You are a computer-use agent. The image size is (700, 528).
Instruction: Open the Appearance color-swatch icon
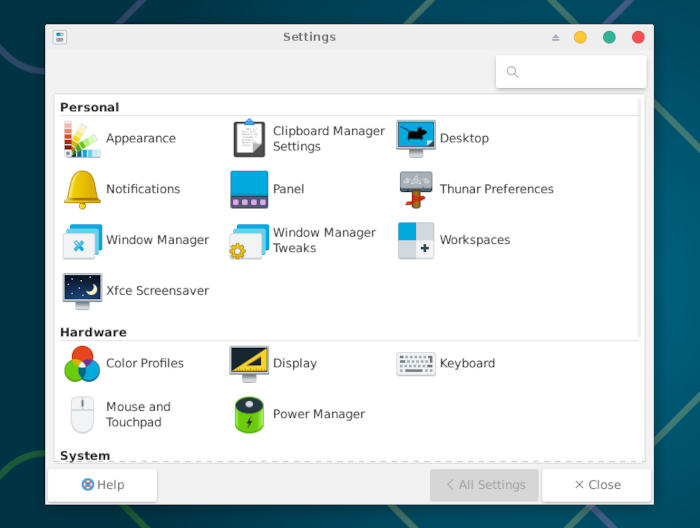coord(82,139)
